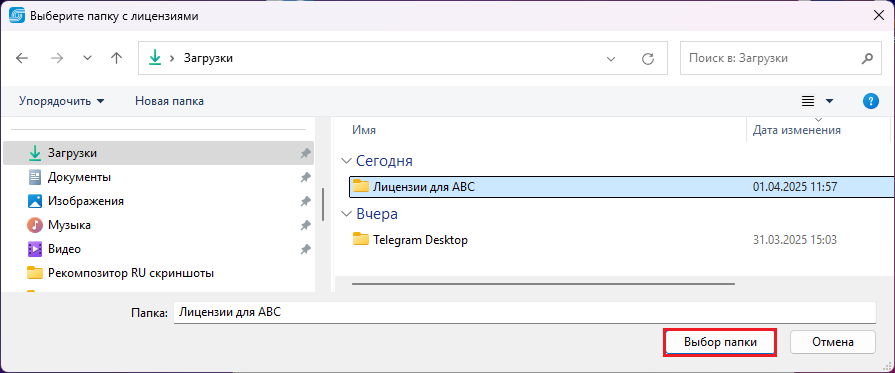The image size is (895, 373).
Task: Create a Новая папка
Action: [x=170, y=101]
